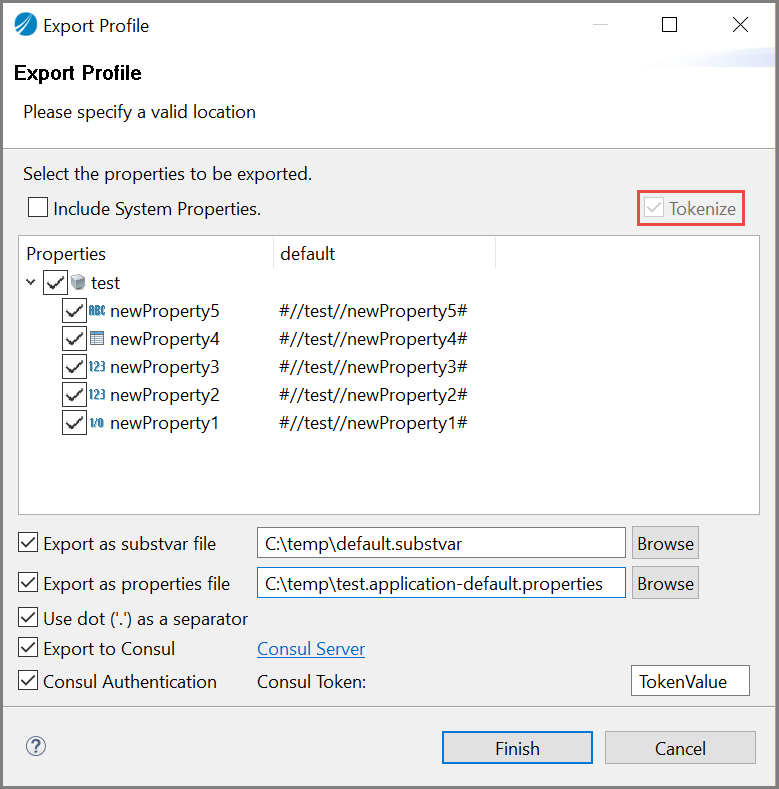Click the Consul Token input field

pos(690,681)
